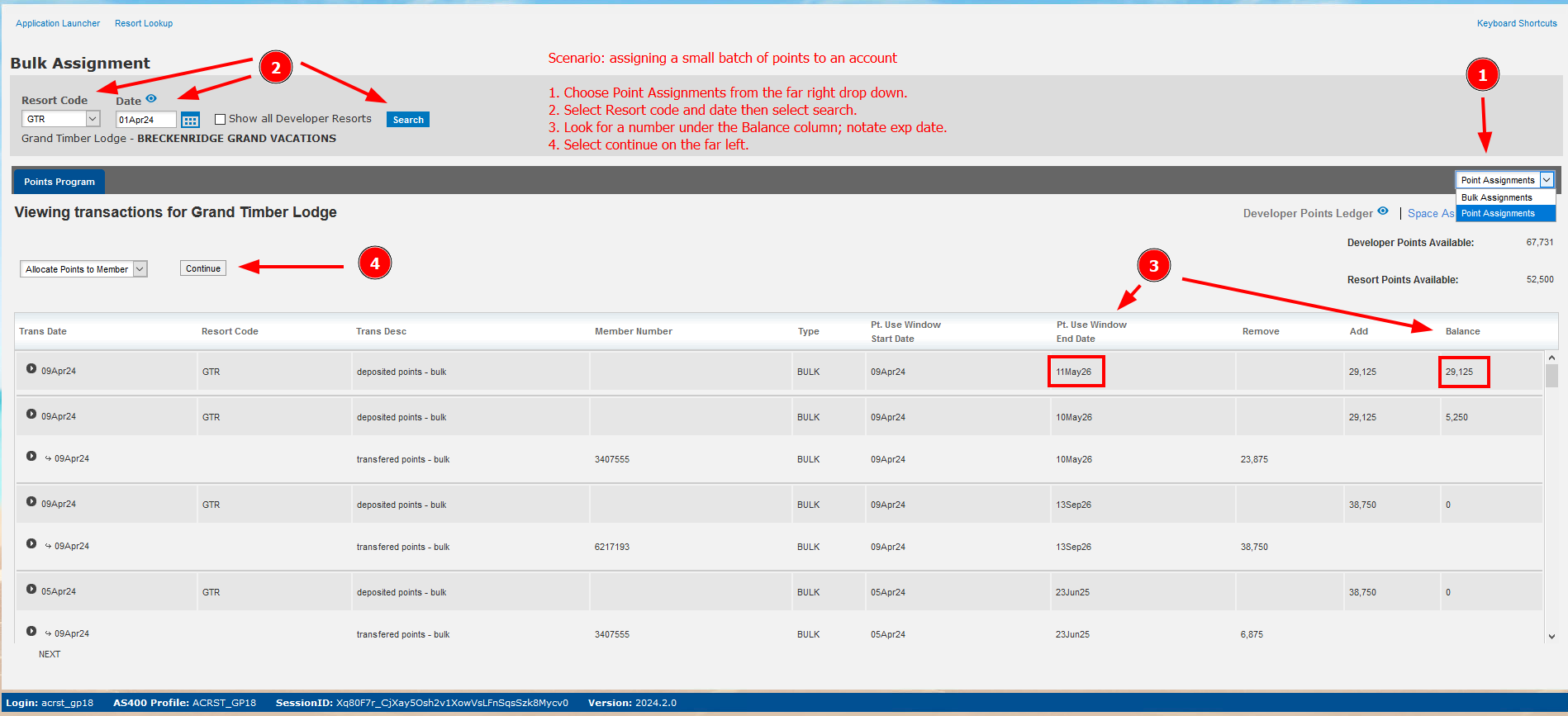The width and height of the screenshot is (1568, 716).
Task: Expand the 05Apr24 deposited points row arrow
Action: pyautogui.click(x=31, y=589)
